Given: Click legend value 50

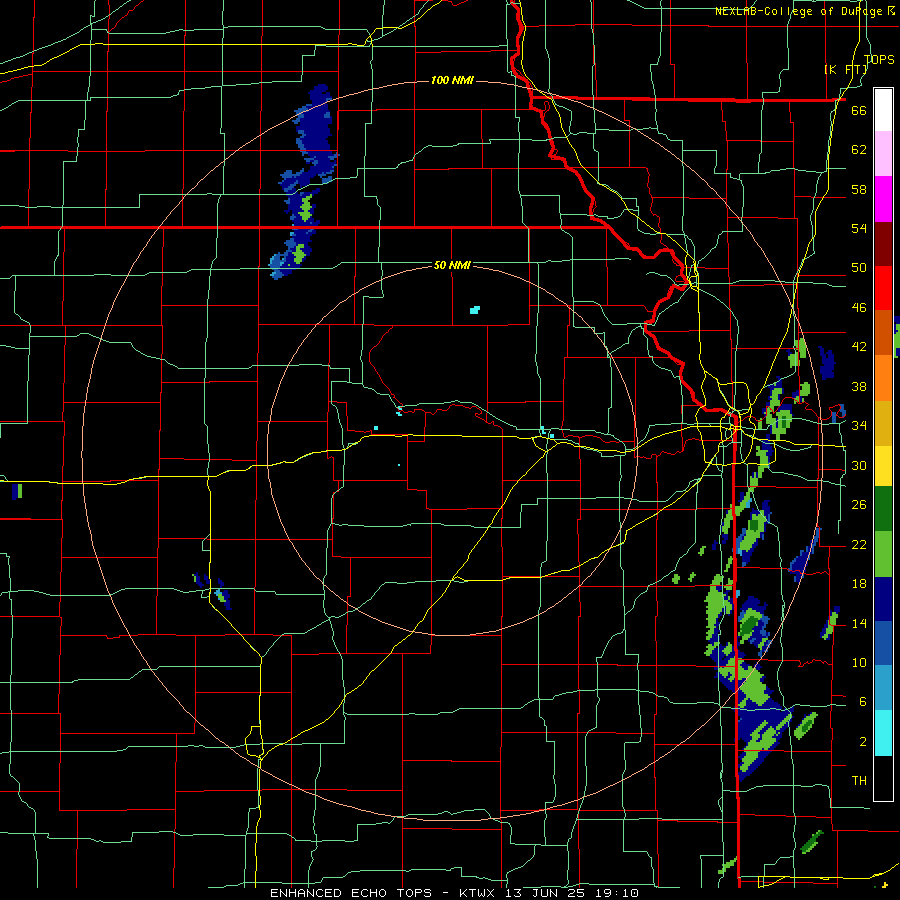Looking at the screenshot, I should (859, 267).
